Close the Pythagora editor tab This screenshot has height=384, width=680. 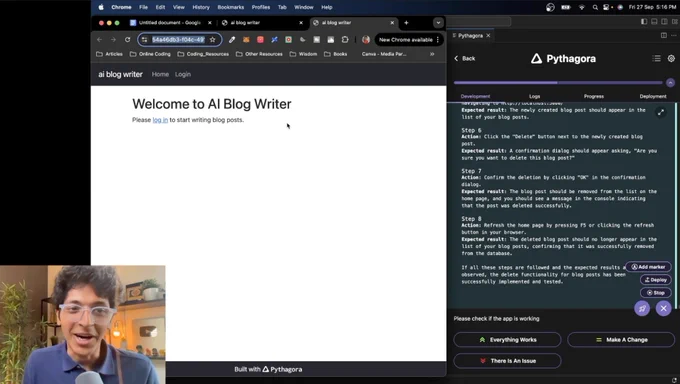click(488, 36)
